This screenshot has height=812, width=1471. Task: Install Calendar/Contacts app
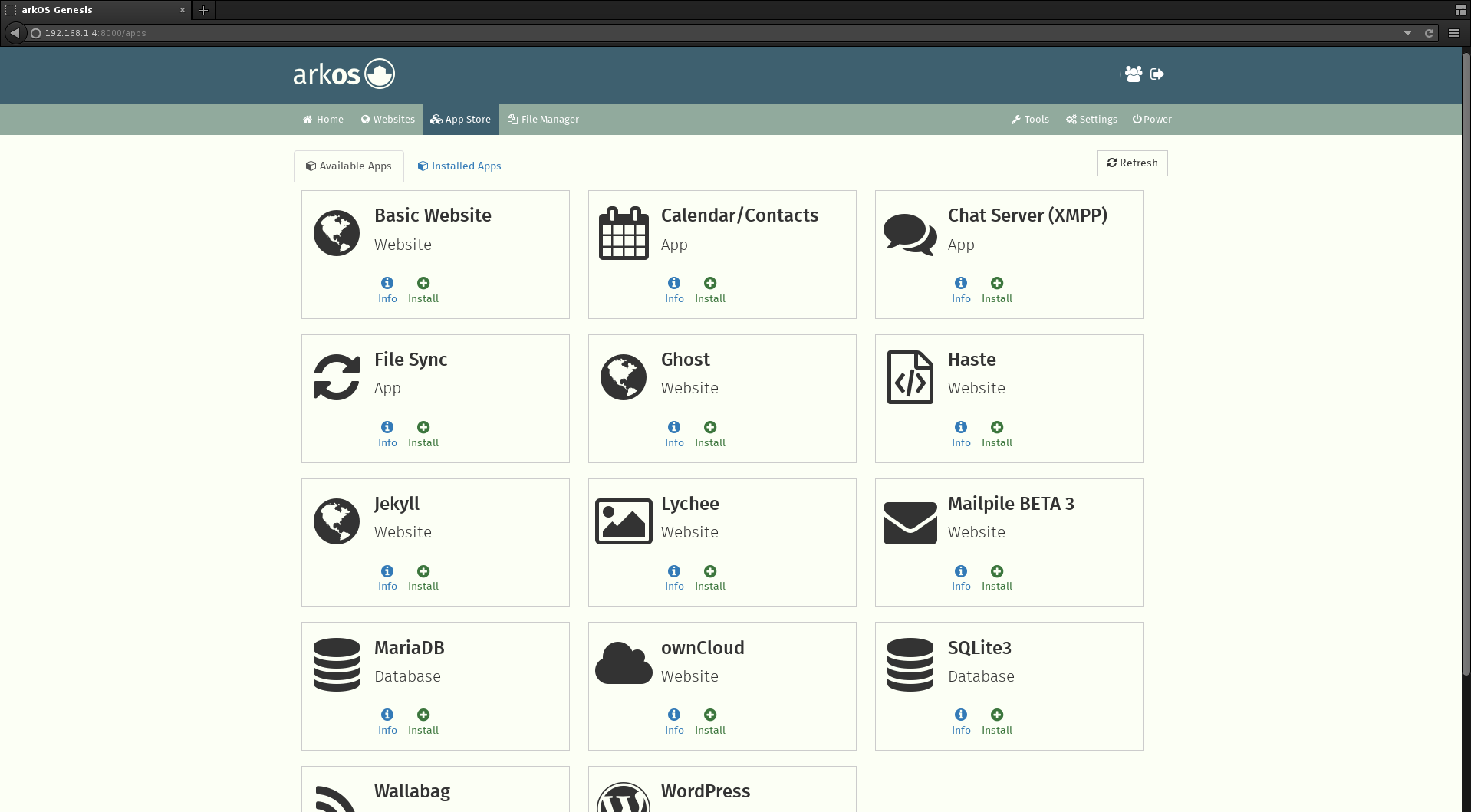tap(710, 291)
